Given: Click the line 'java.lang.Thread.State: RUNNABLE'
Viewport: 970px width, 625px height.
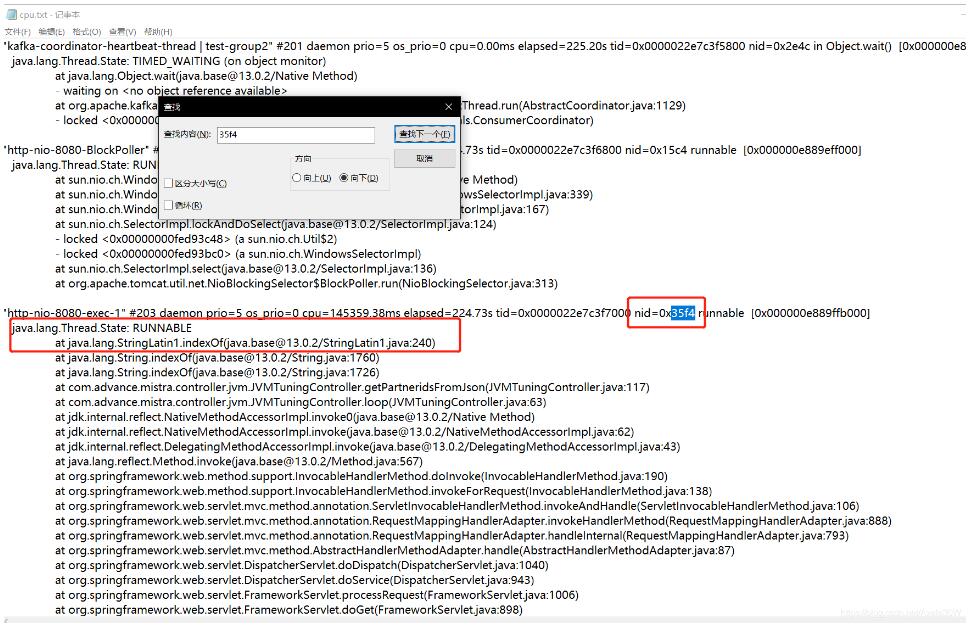Looking at the screenshot, I should tap(102, 328).
